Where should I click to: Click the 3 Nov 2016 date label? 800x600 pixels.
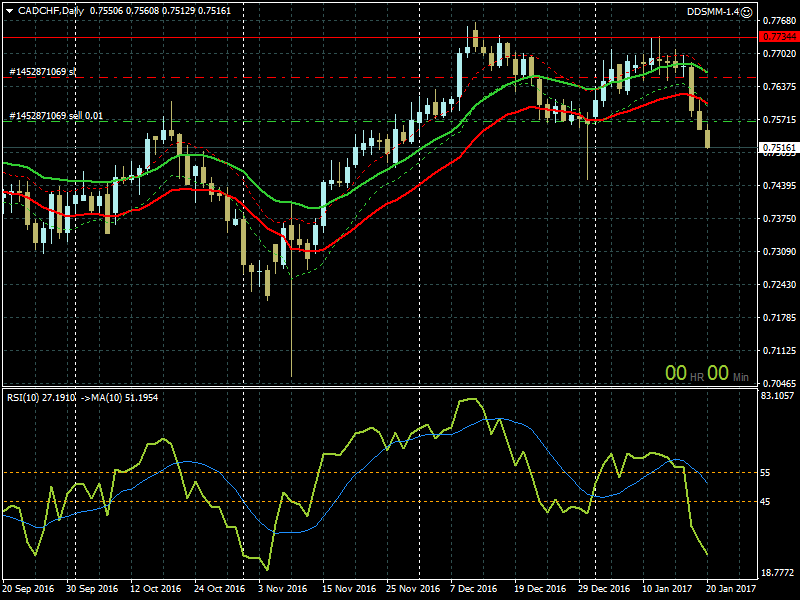[x=283, y=589]
